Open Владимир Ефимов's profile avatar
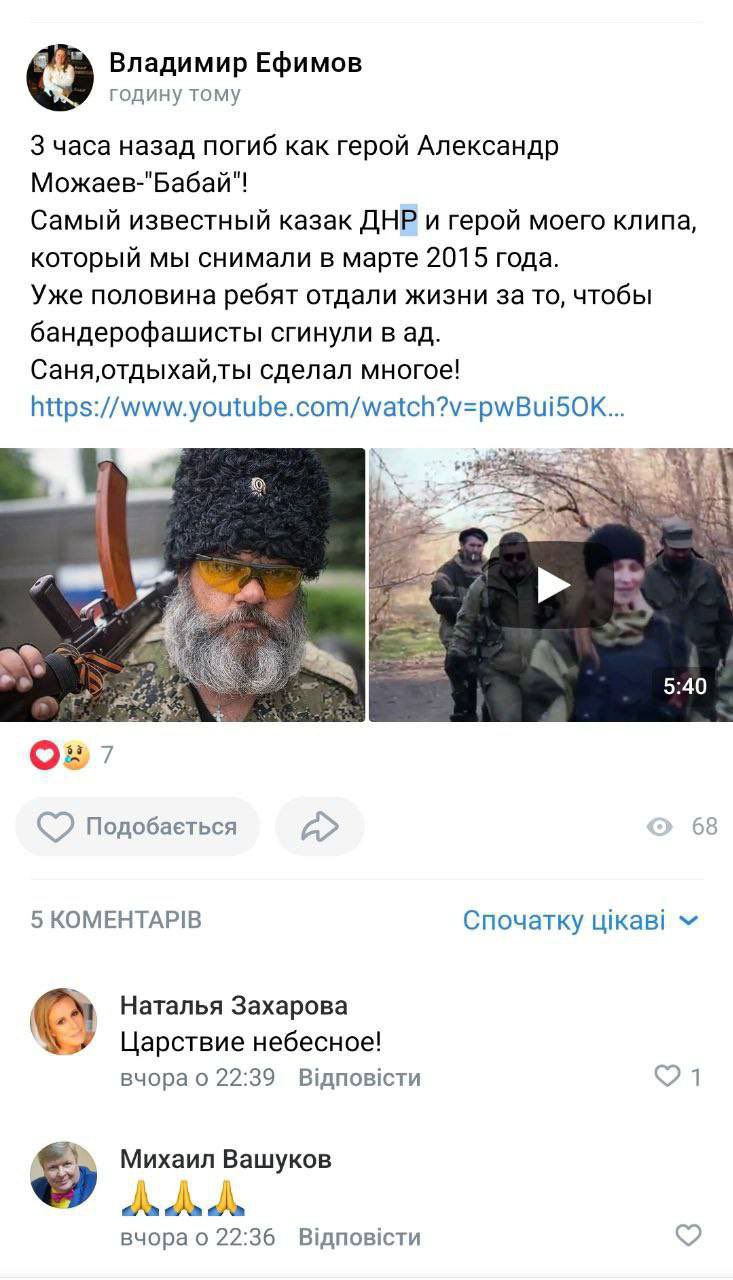Viewport: 733px width, 1280px height. [60, 77]
